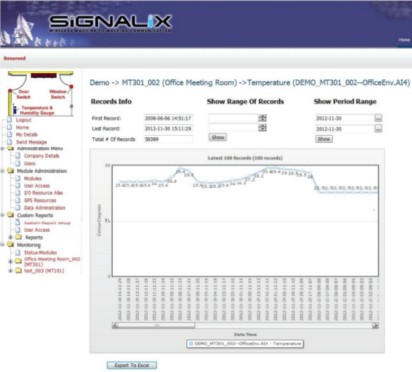Collapse the Administration Menu section
412x372 pixels.
[x=3, y=149]
